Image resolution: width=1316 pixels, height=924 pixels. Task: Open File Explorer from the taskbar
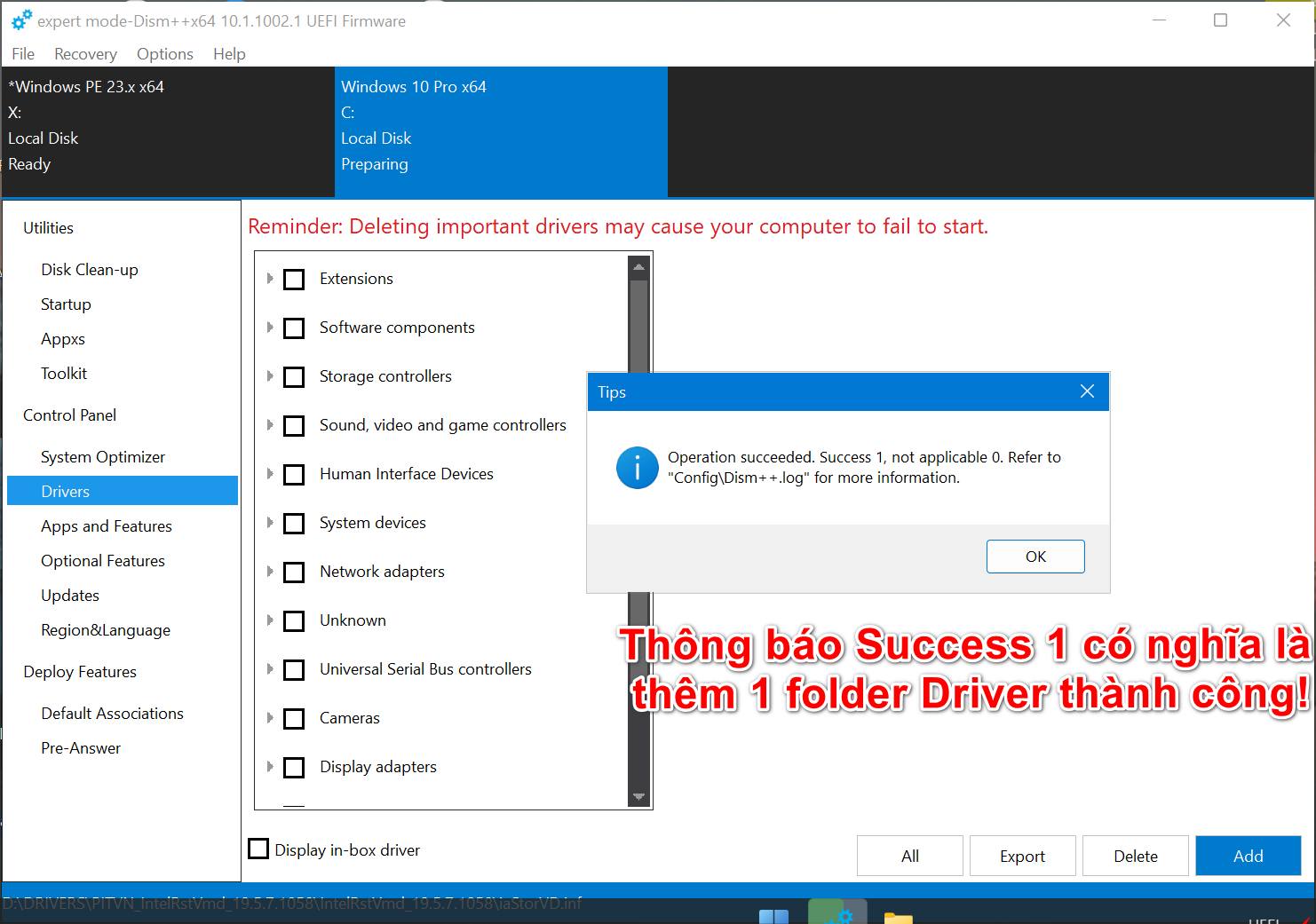[x=898, y=916]
